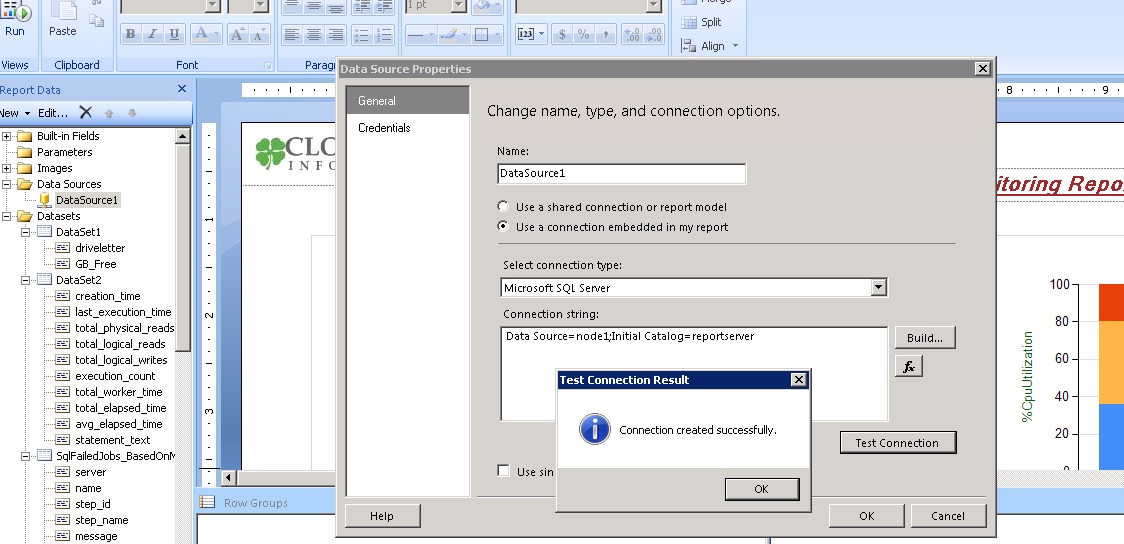The height and width of the screenshot is (544, 1124).
Task: Apply underline formatting
Action: [x=175, y=34]
